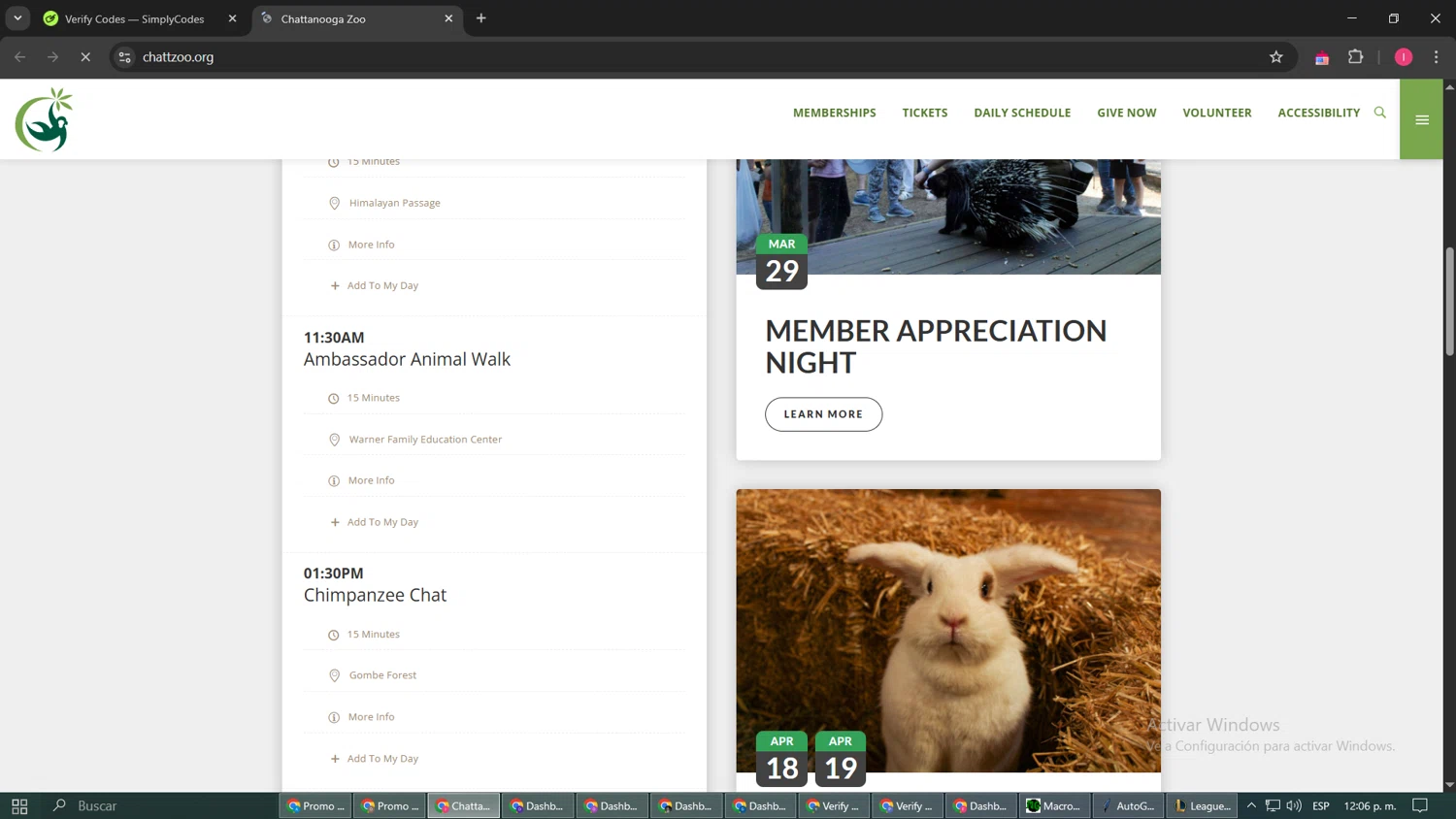Open More Info for Ambassador Animal Walk
The width and height of the screenshot is (1456, 819).
point(371,480)
